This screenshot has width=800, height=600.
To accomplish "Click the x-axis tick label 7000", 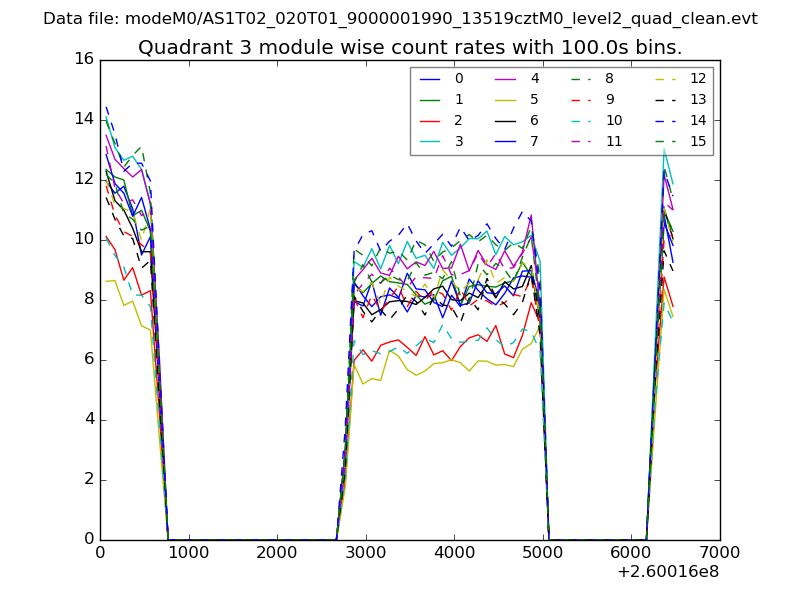I will click(x=719, y=552).
